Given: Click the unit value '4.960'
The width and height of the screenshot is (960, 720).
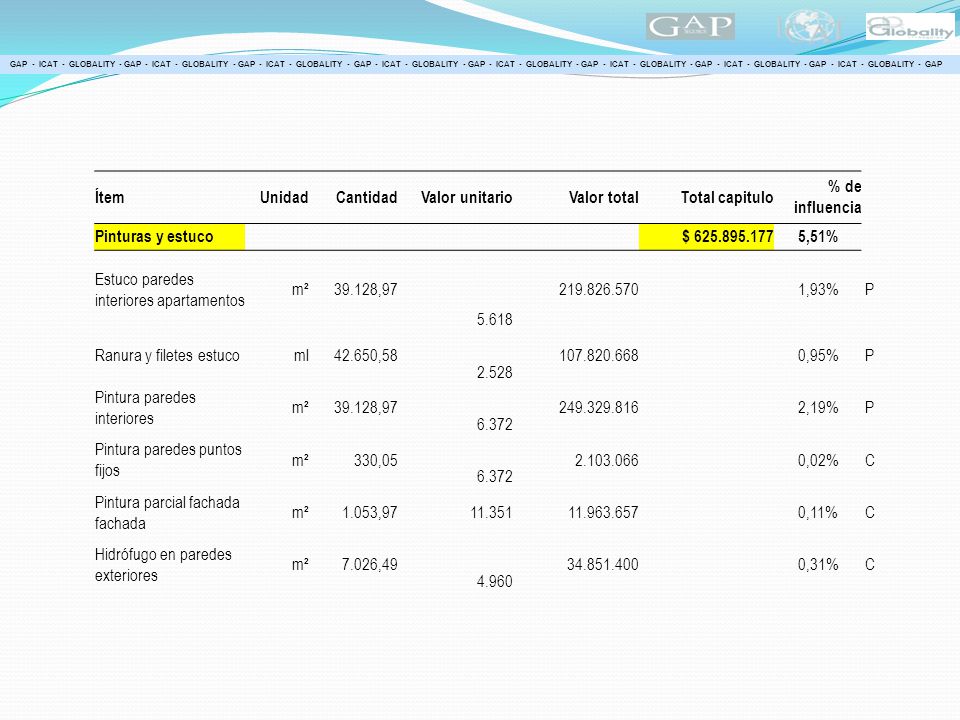Looking at the screenshot, I should pyautogui.click(x=495, y=582).
